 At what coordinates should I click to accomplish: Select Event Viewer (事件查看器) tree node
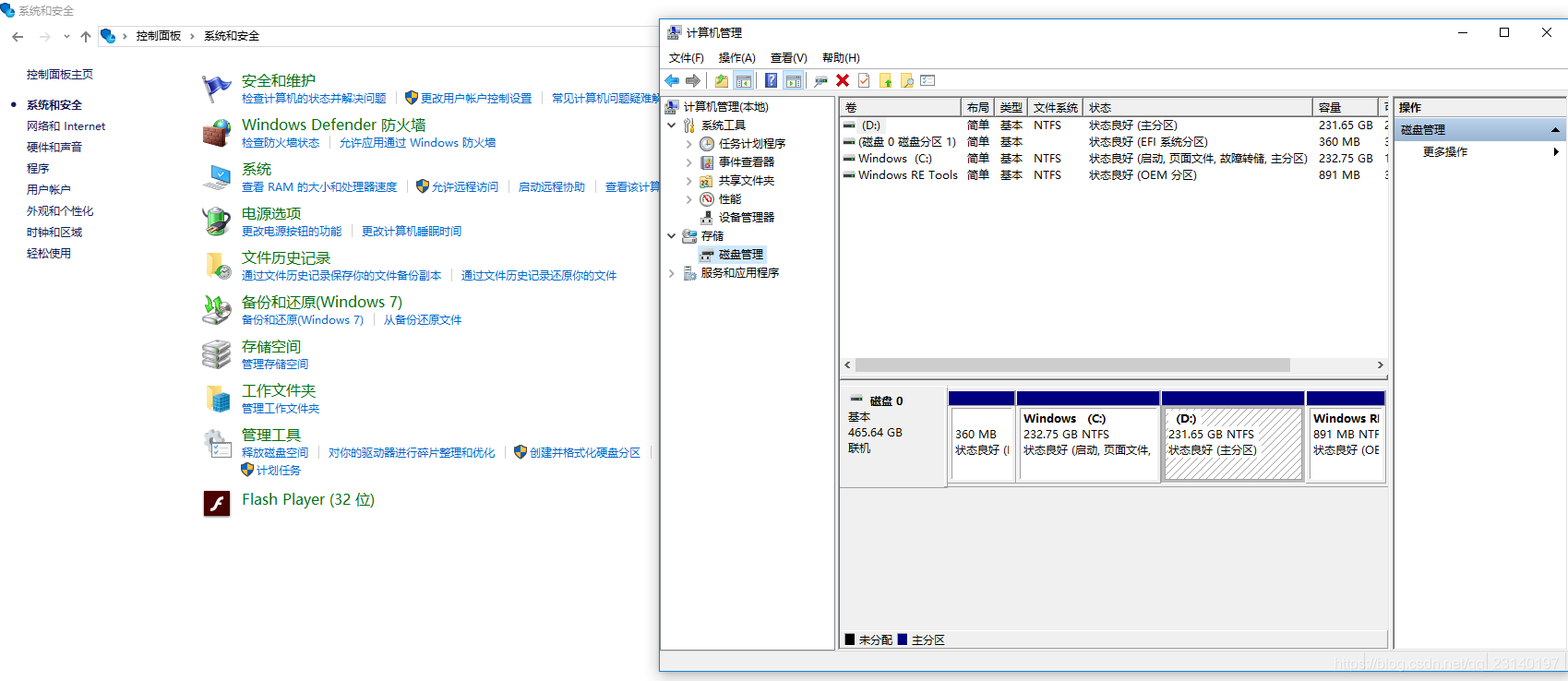coord(746,162)
